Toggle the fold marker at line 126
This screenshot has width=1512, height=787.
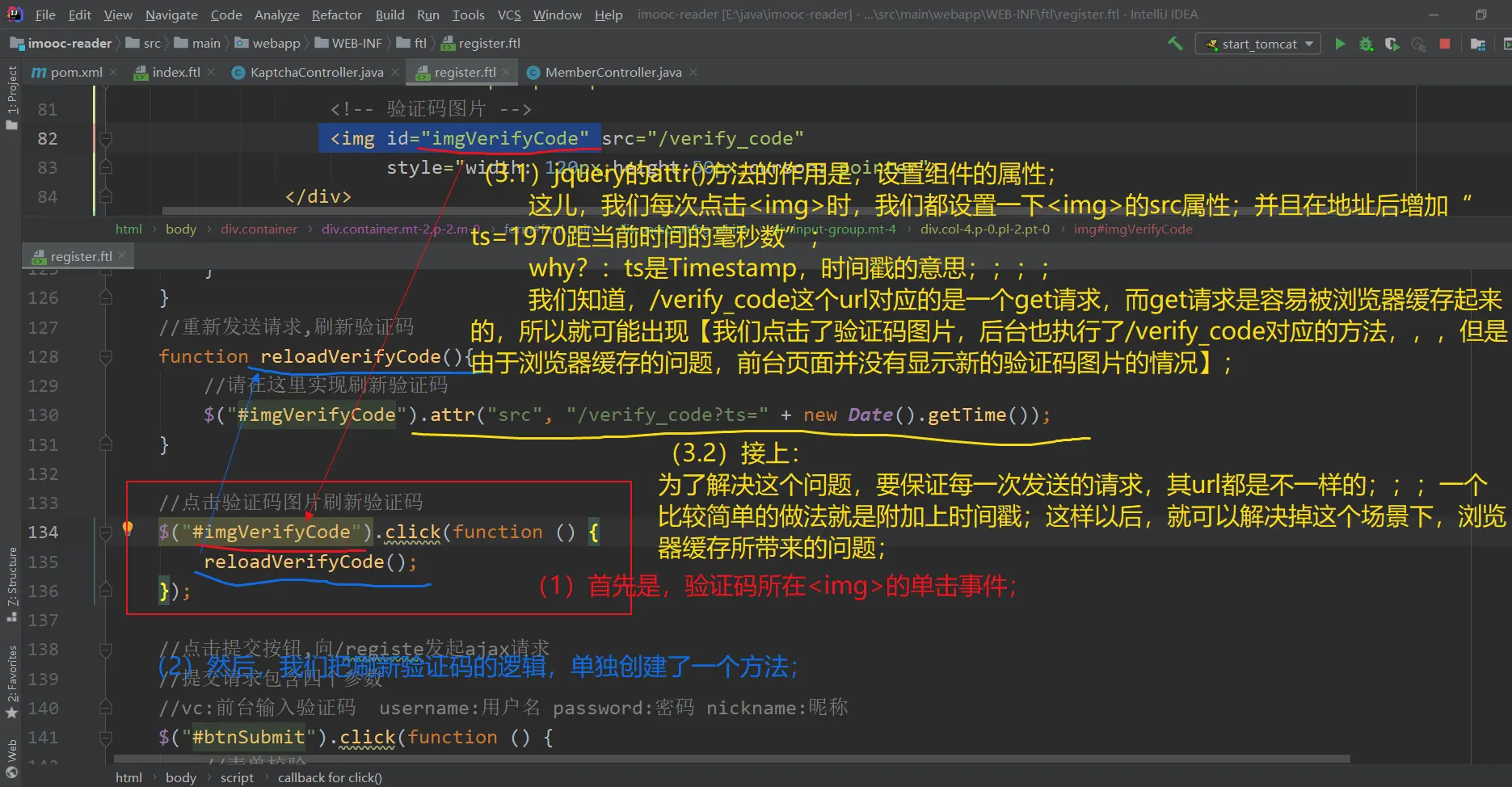105,298
